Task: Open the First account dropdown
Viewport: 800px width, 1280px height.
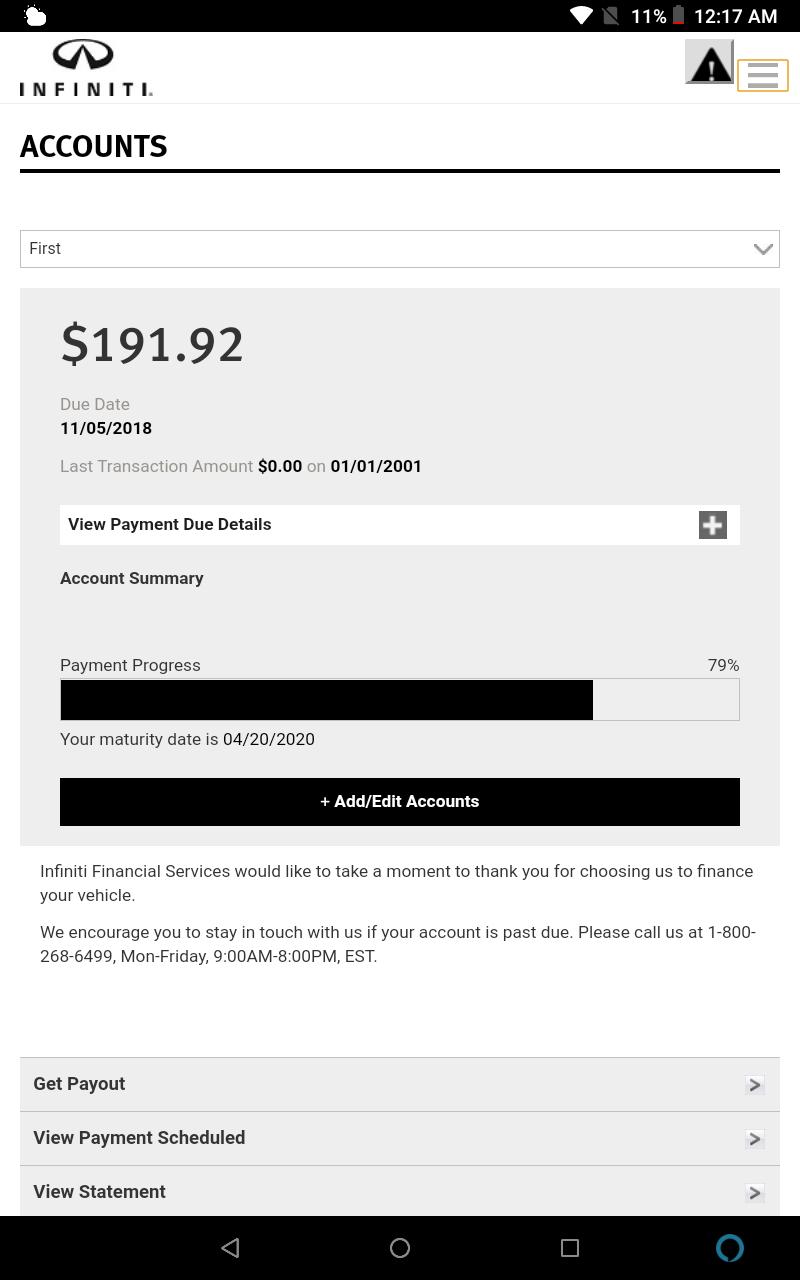Action: click(x=400, y=249)
